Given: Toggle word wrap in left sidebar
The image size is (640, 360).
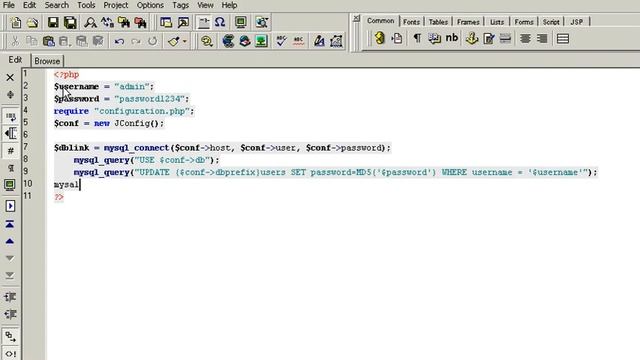Looking at the screenshot, I should (x=11, y=116).
